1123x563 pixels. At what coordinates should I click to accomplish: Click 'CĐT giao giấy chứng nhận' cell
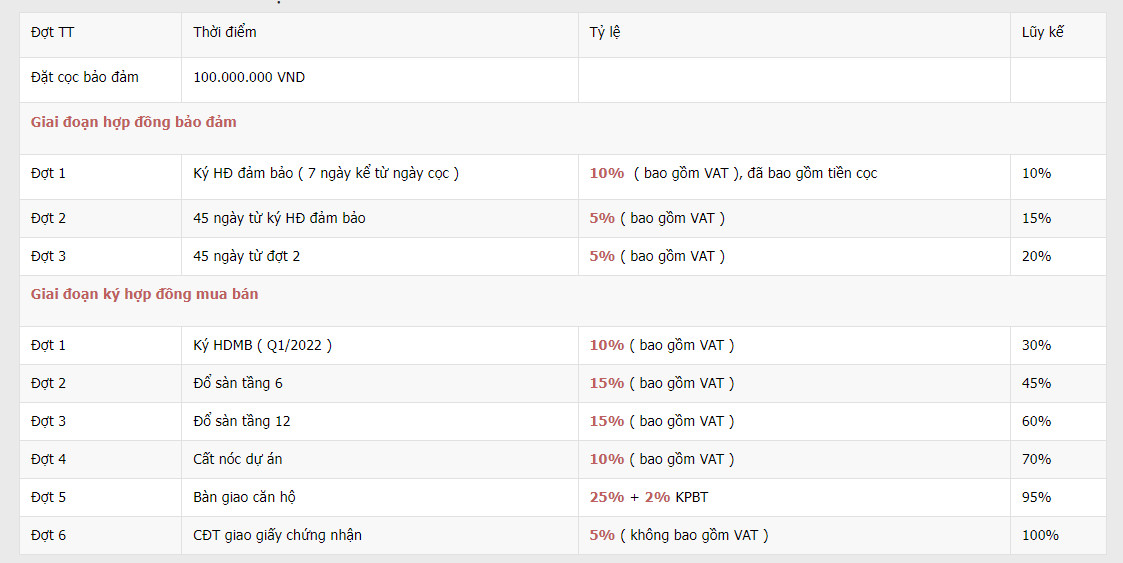(277, 535)
